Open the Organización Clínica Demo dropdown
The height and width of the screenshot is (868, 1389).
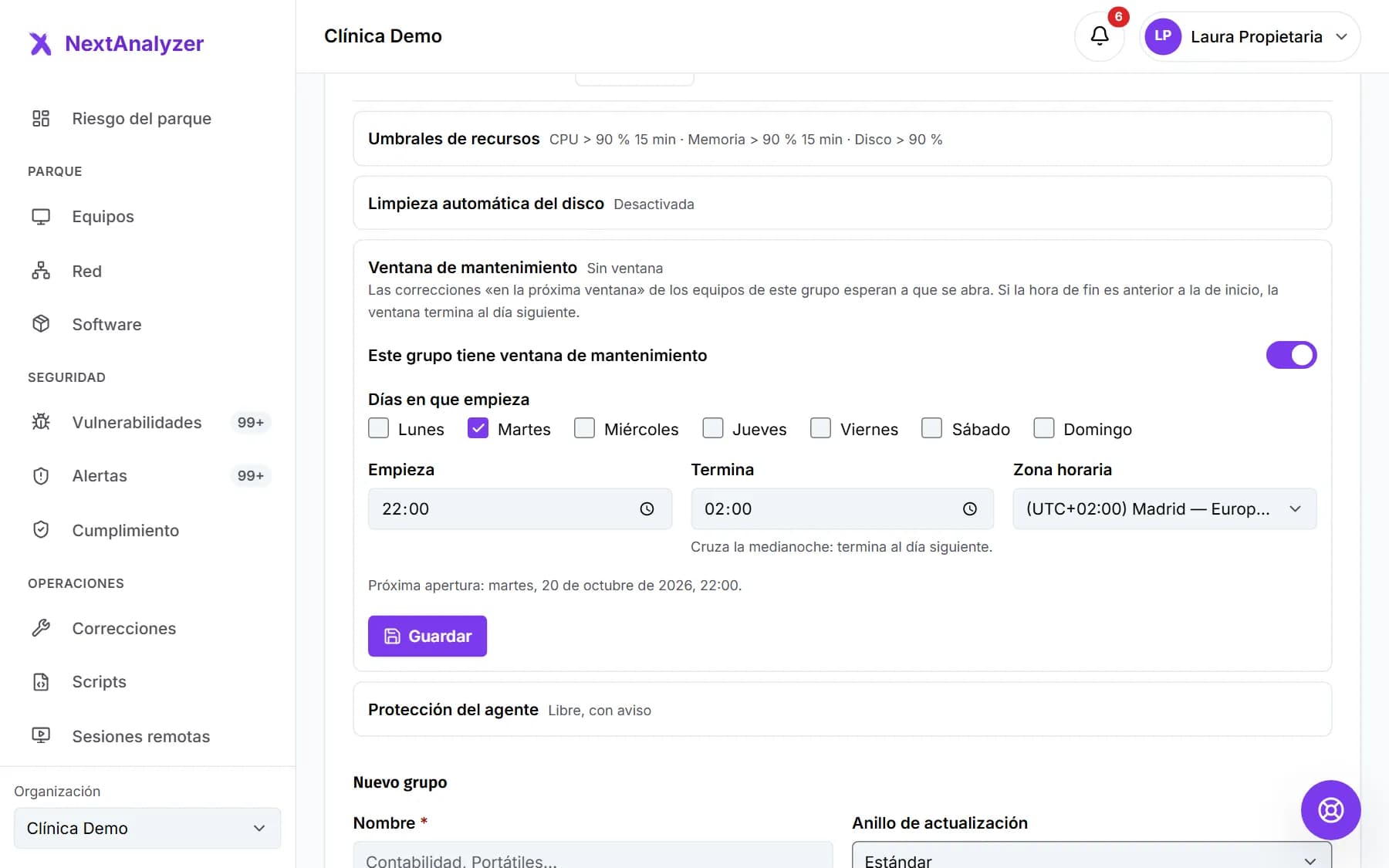click(147, 829)
